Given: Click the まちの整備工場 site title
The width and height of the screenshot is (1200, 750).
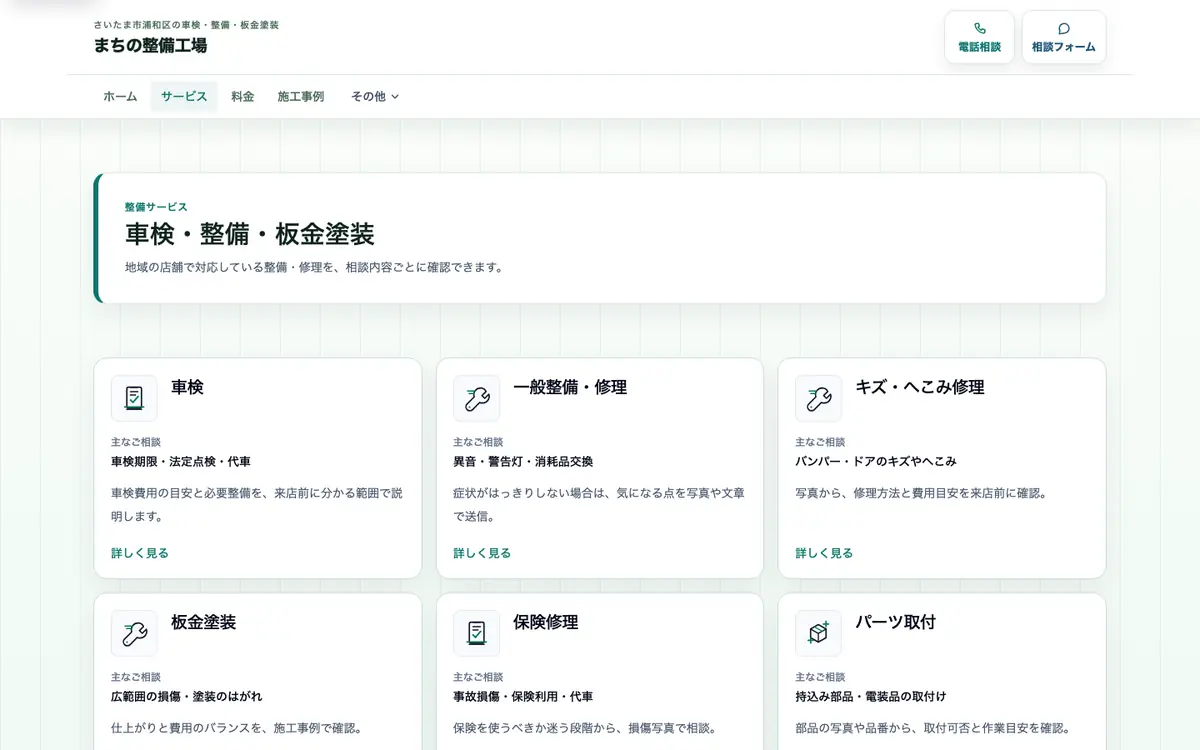Looking at the screenshot, I should (151, 45).
